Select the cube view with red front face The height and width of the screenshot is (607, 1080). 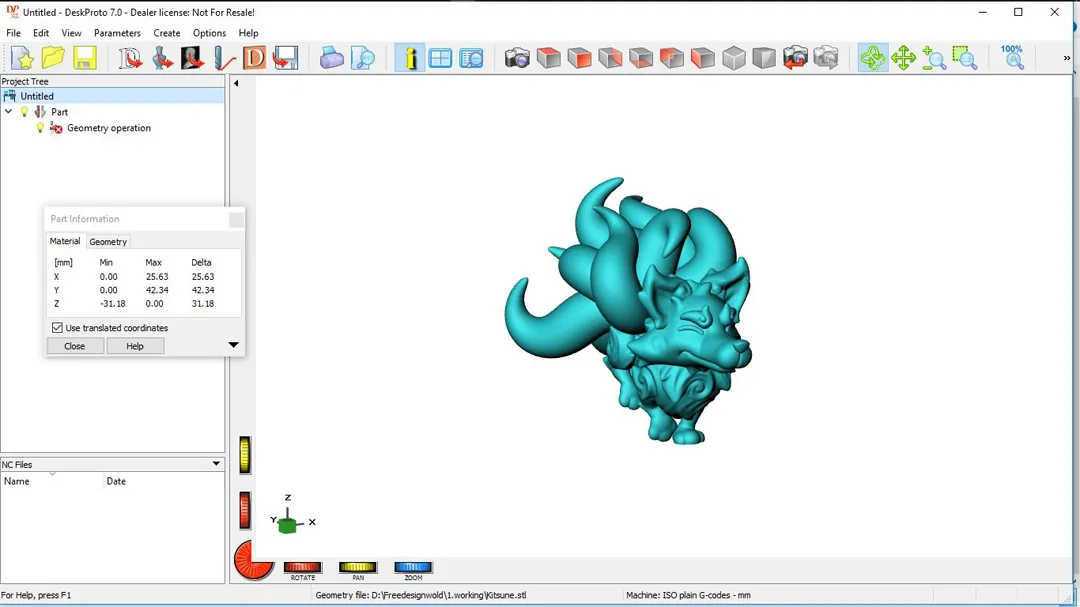coord(579,58)
